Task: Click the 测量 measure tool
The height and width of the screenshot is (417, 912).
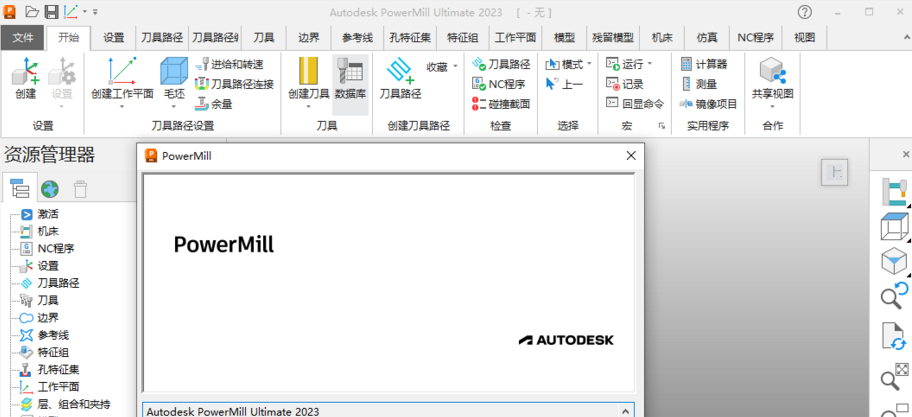Action: click(x=699, y=84)
